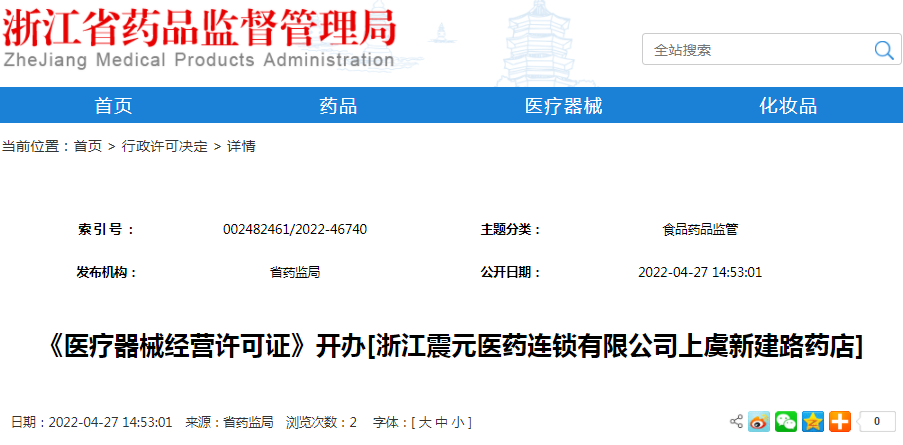Share to QQ Zone star icon
This screenshot has width=903, height=445.
pos(813,422)
